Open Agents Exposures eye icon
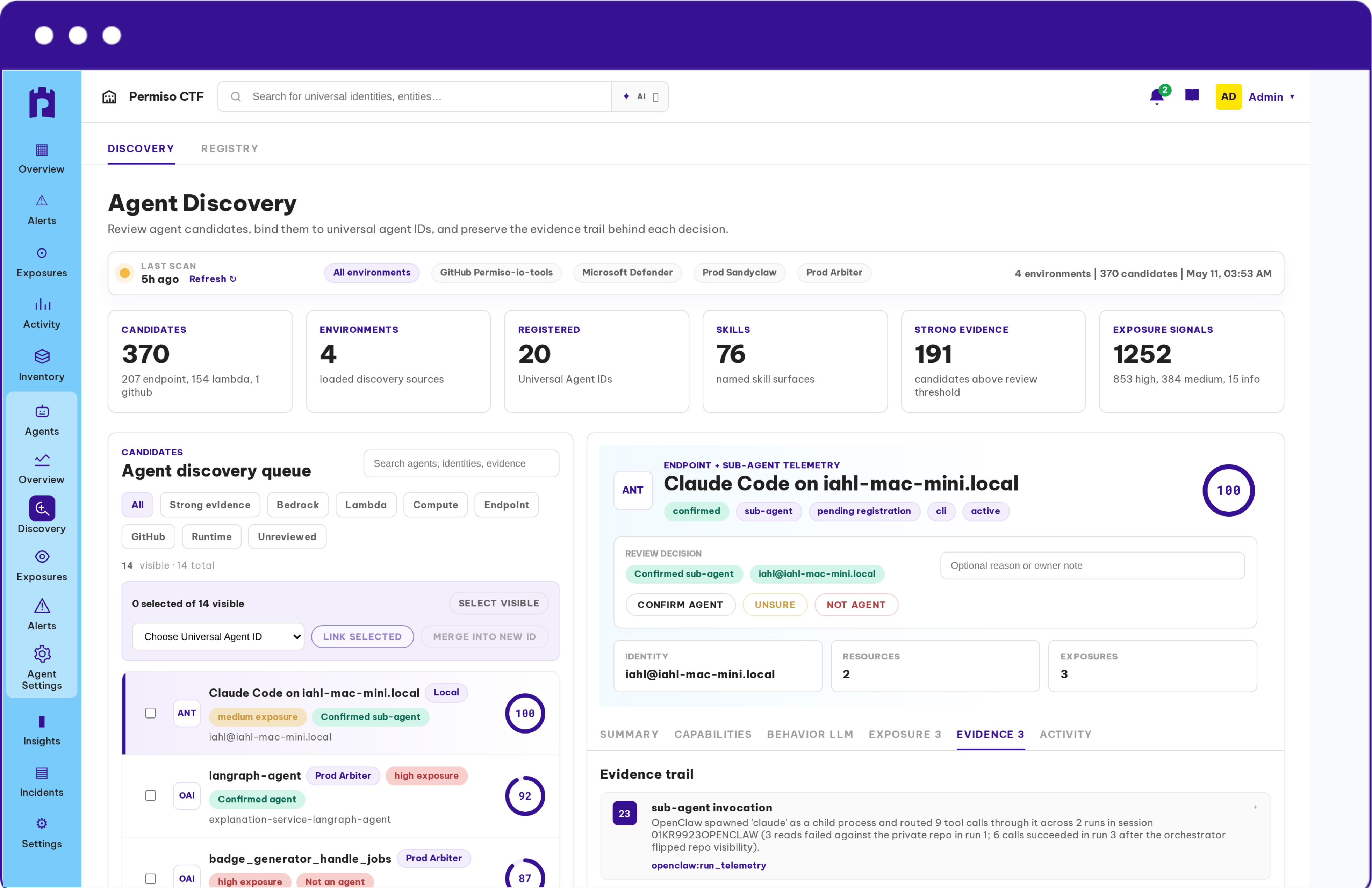1372x888 pixels. [x=42, y=557]
